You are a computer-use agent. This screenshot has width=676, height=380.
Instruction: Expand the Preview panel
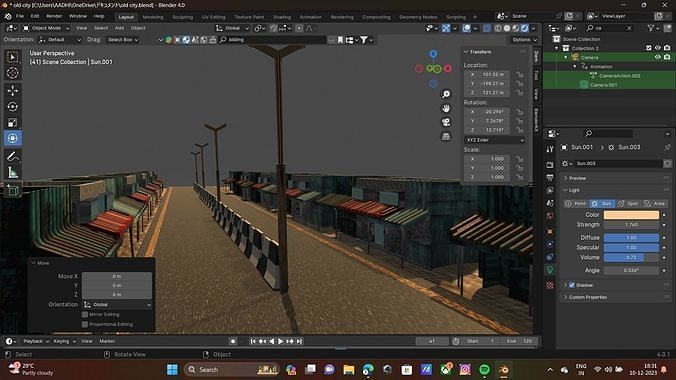(x=576, y=178)
